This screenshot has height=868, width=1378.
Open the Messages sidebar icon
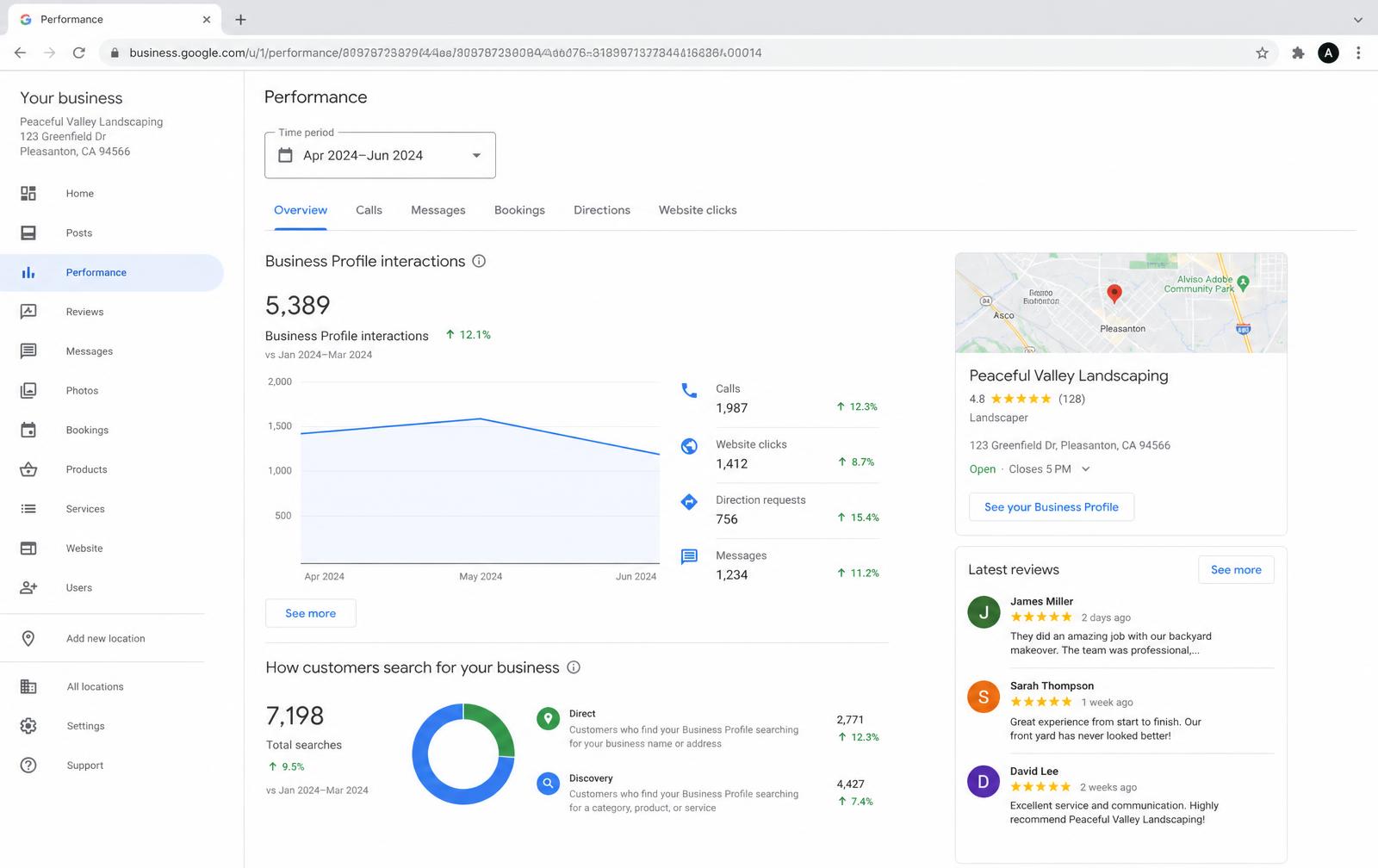[28, 351]
